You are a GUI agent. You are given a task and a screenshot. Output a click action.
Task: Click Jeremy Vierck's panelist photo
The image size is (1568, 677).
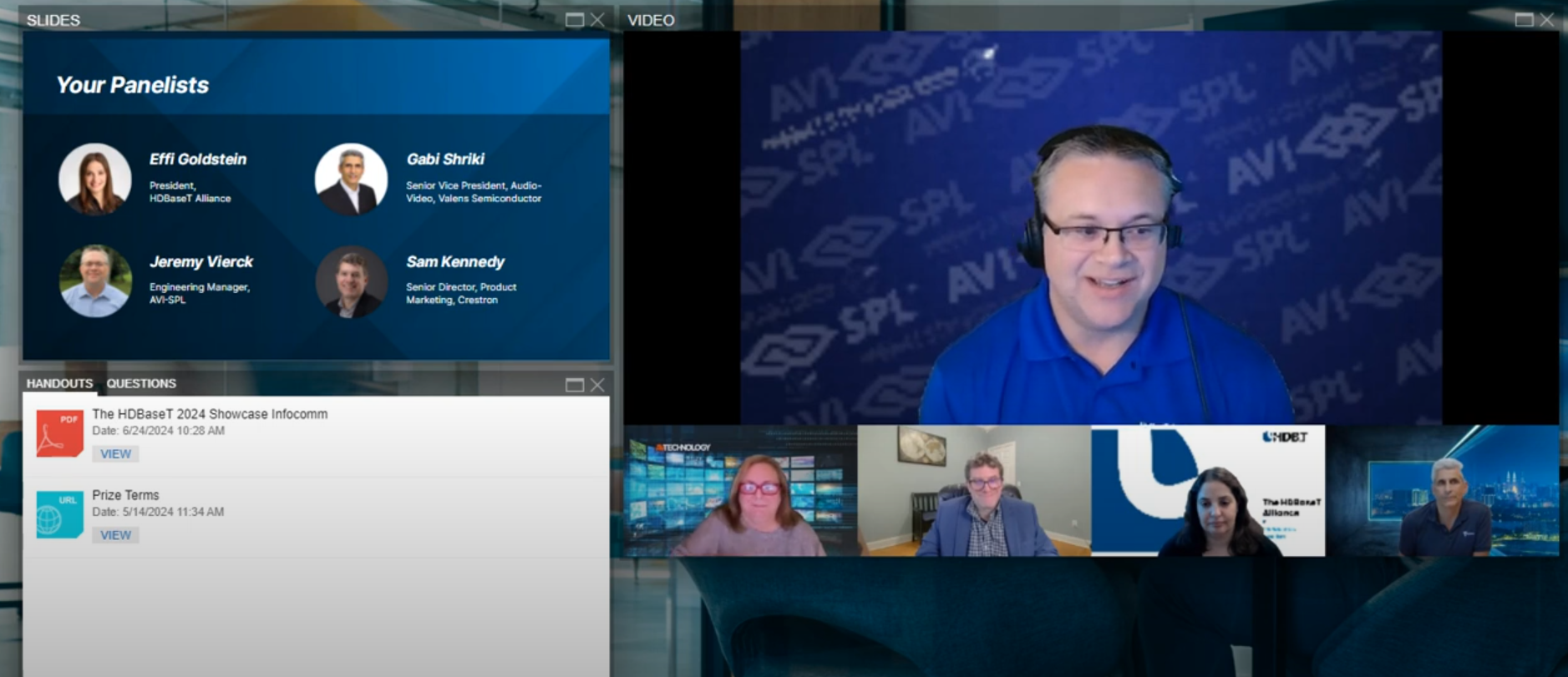(95, 281)
